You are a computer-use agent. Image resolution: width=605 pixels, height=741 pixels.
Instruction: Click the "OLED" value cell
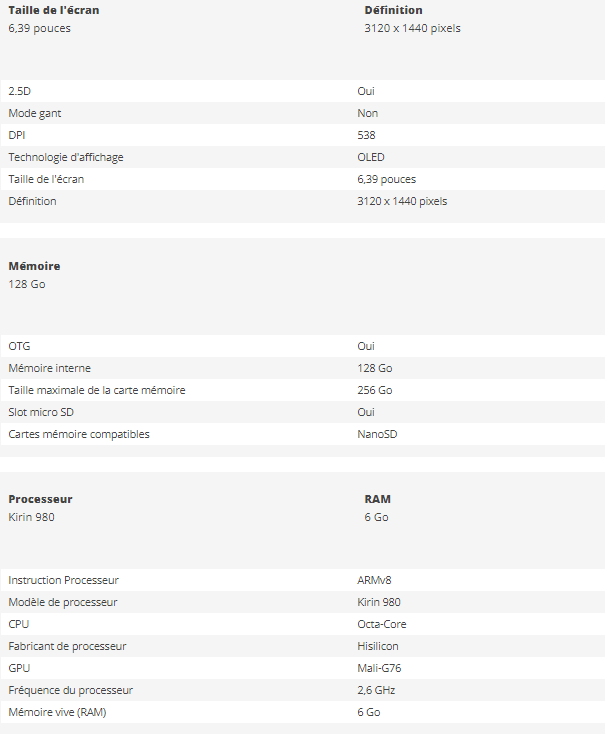click(370, 157)
